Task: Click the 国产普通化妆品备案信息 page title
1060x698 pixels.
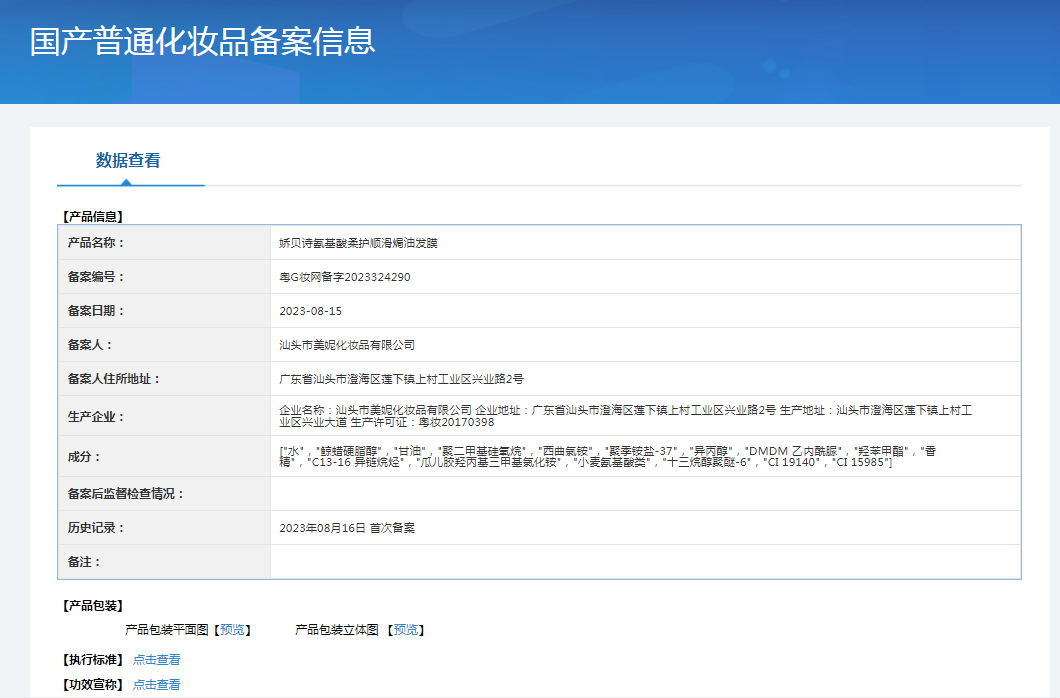Action: (x=203, y=42)
